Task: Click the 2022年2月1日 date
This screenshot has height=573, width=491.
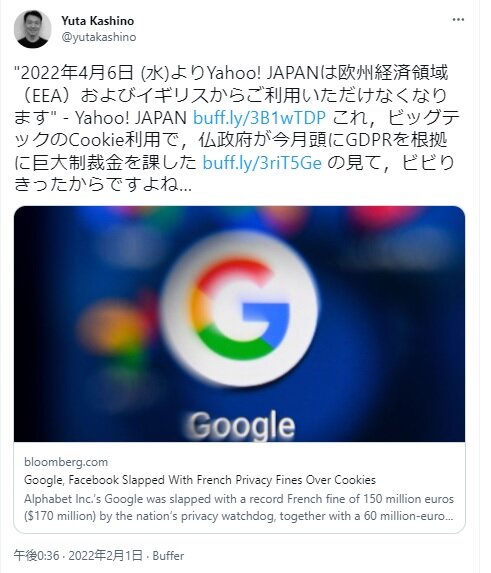Action: (x=105, y=555)
